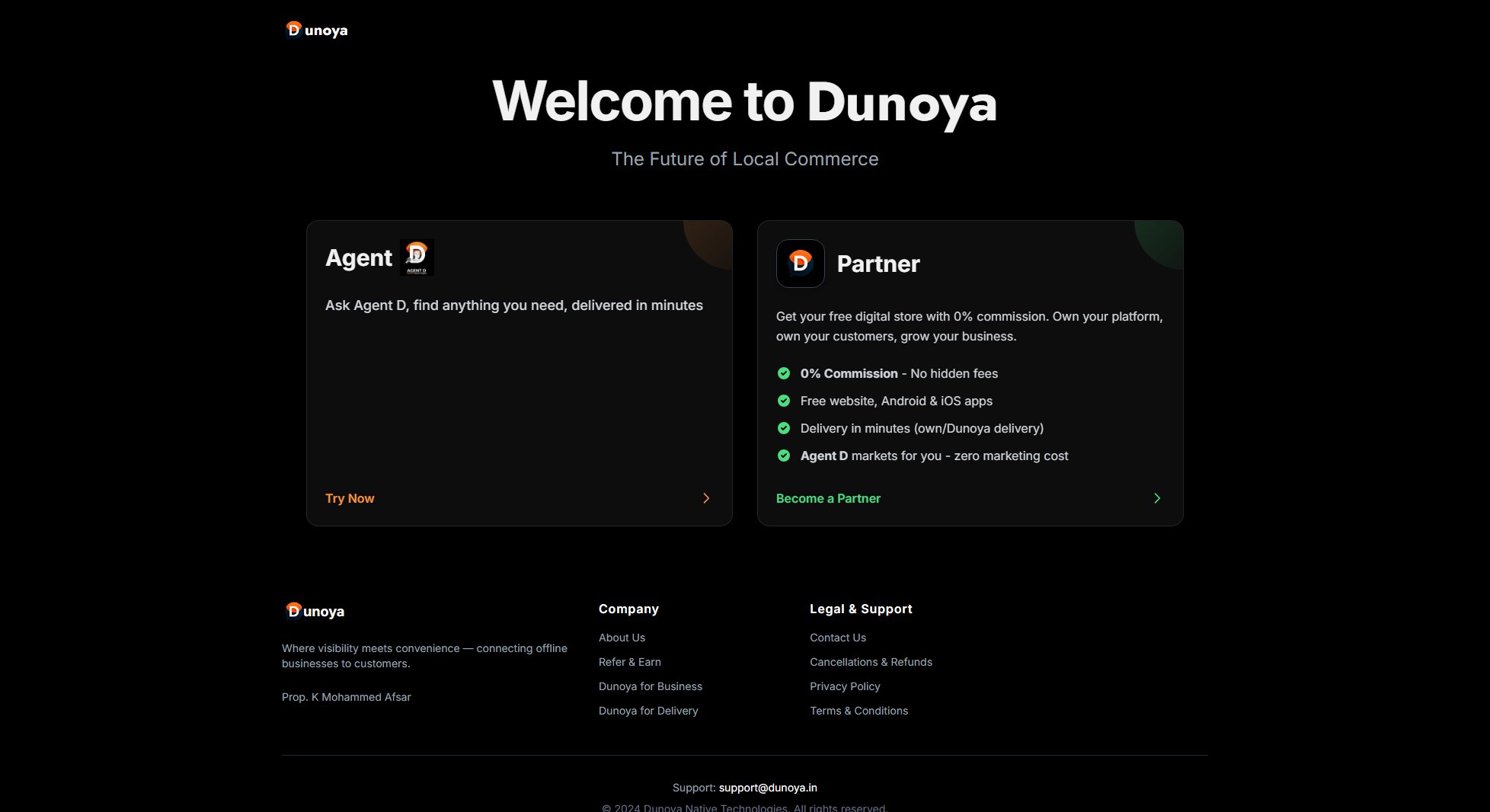Open Dunoya for Delivery
Screen dimensions: 1490x812
click(x=648, y=711)
